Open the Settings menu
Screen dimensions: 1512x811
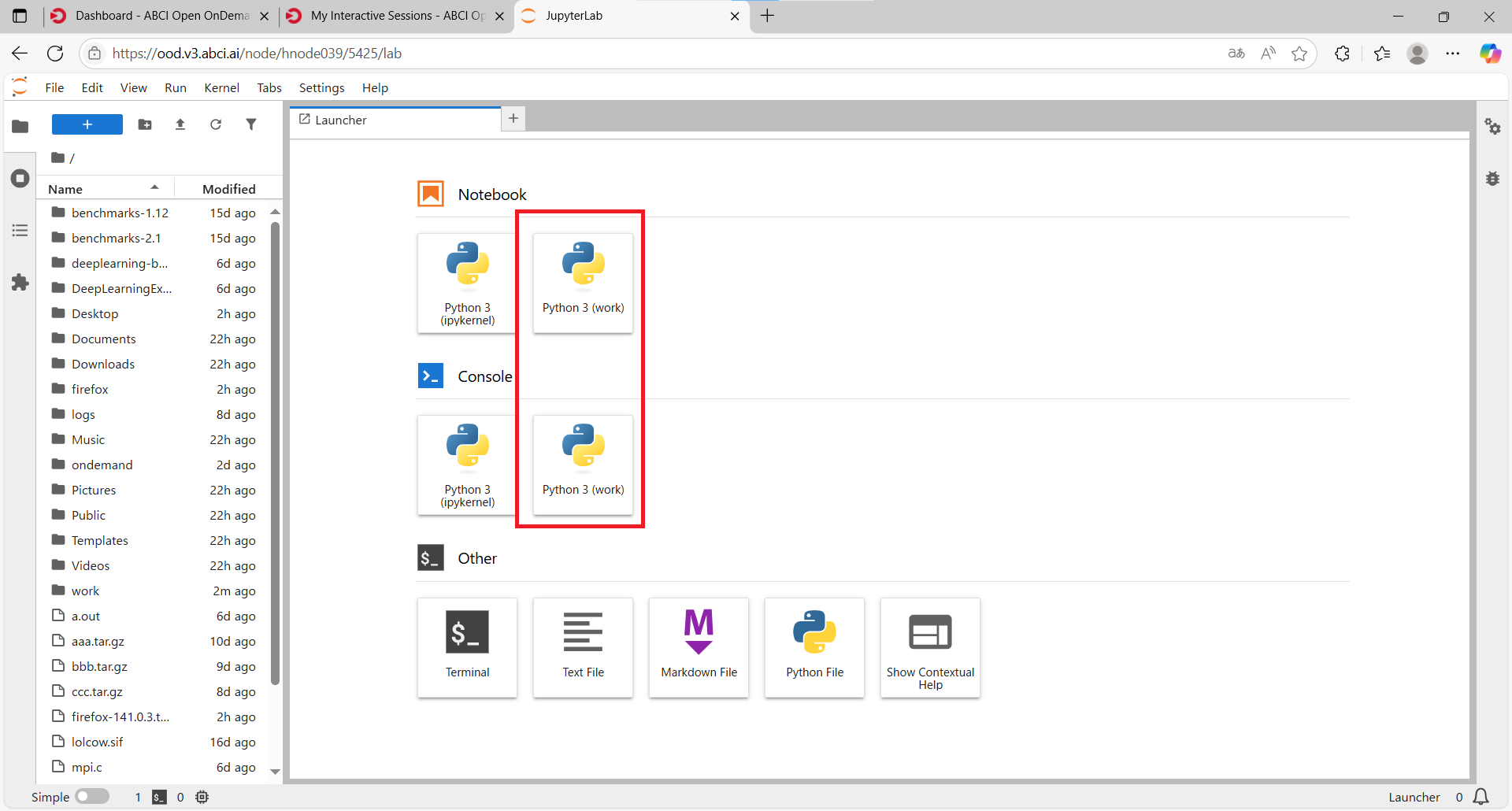click(x=321, y=87)
